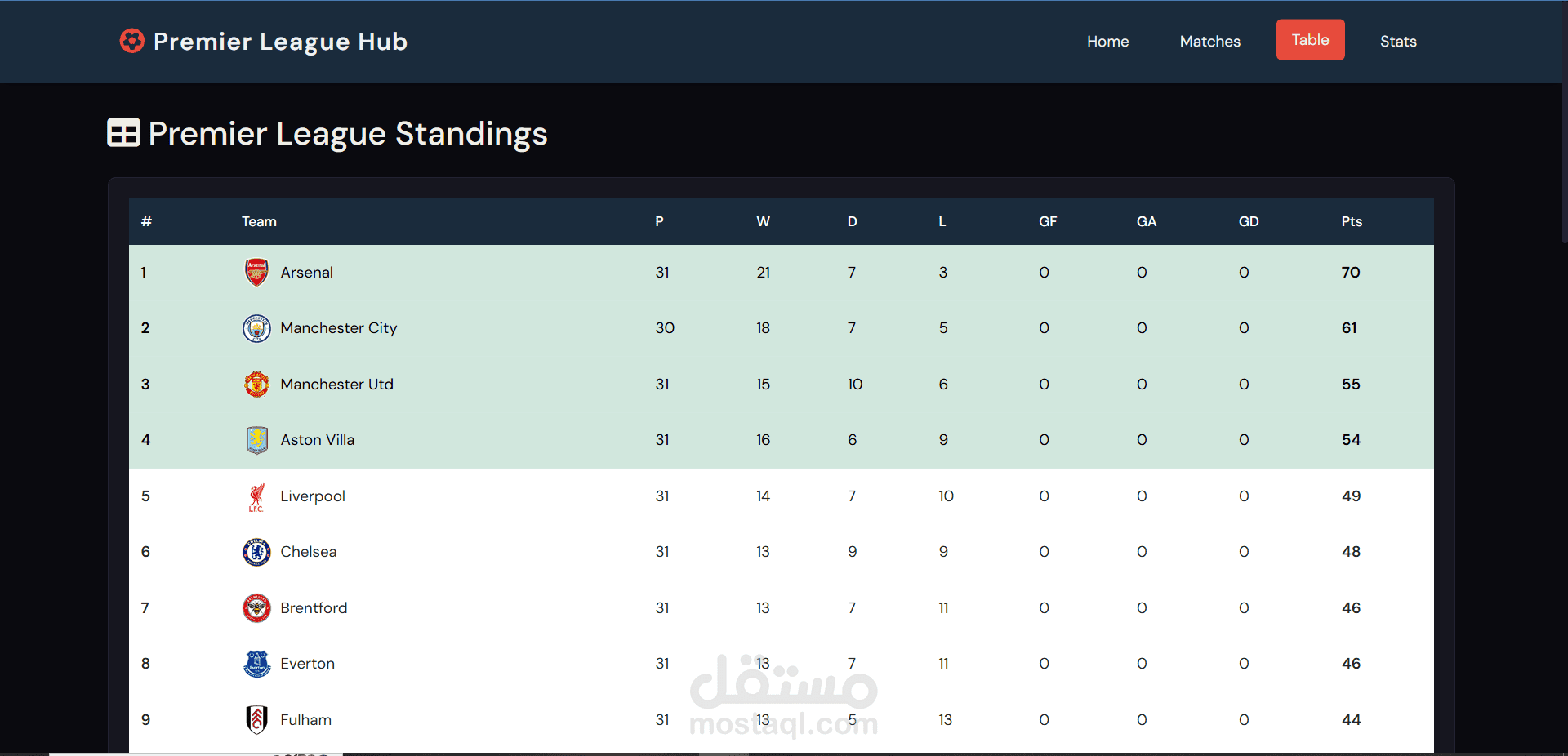The image size is (1568, 756).
Task: Click Manchester City's 61 points value
Action: (1349, 328)
